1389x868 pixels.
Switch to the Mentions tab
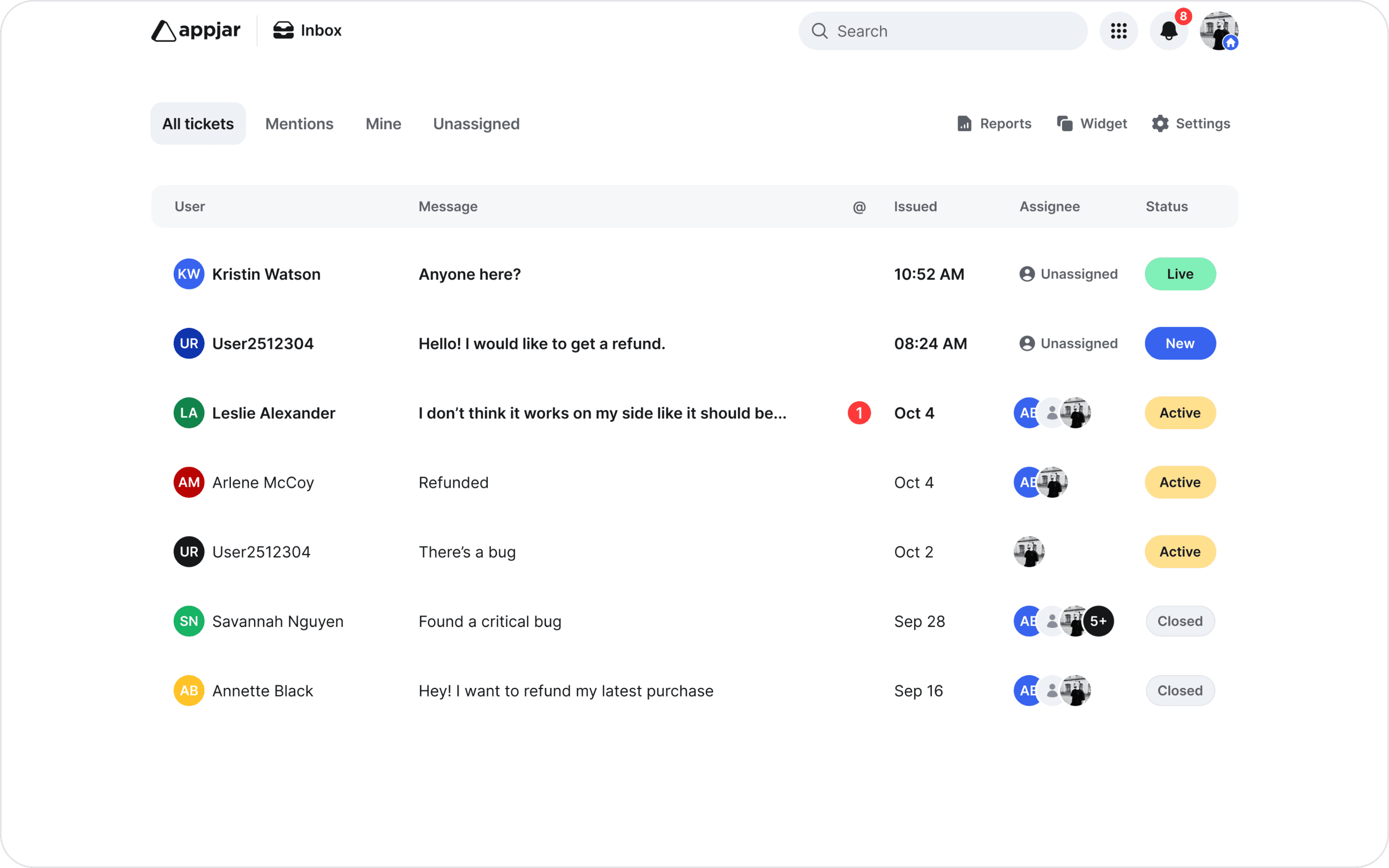299,123
